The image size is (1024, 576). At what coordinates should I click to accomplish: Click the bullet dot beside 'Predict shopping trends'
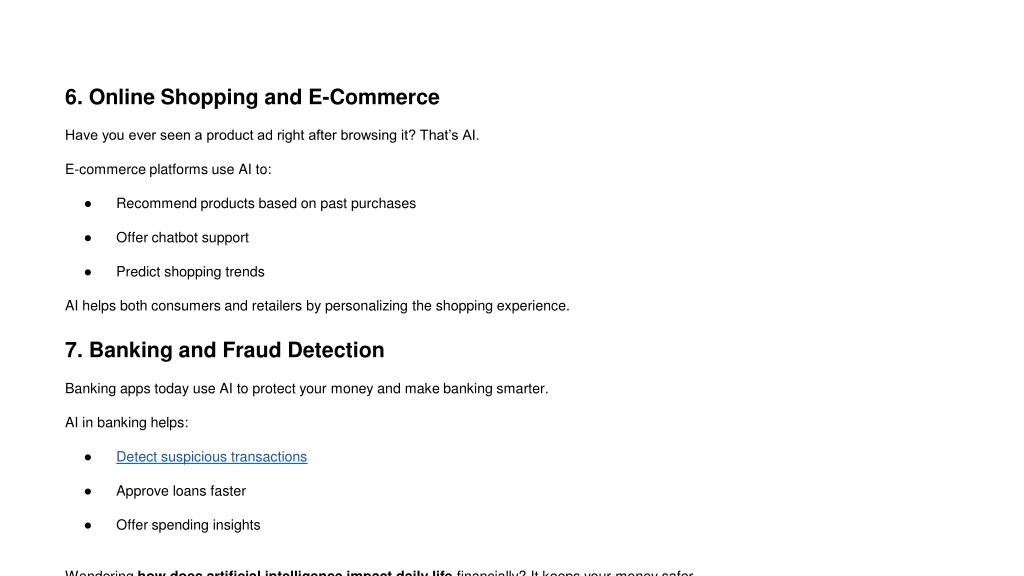pyautogui.click(x=88, y=272)
